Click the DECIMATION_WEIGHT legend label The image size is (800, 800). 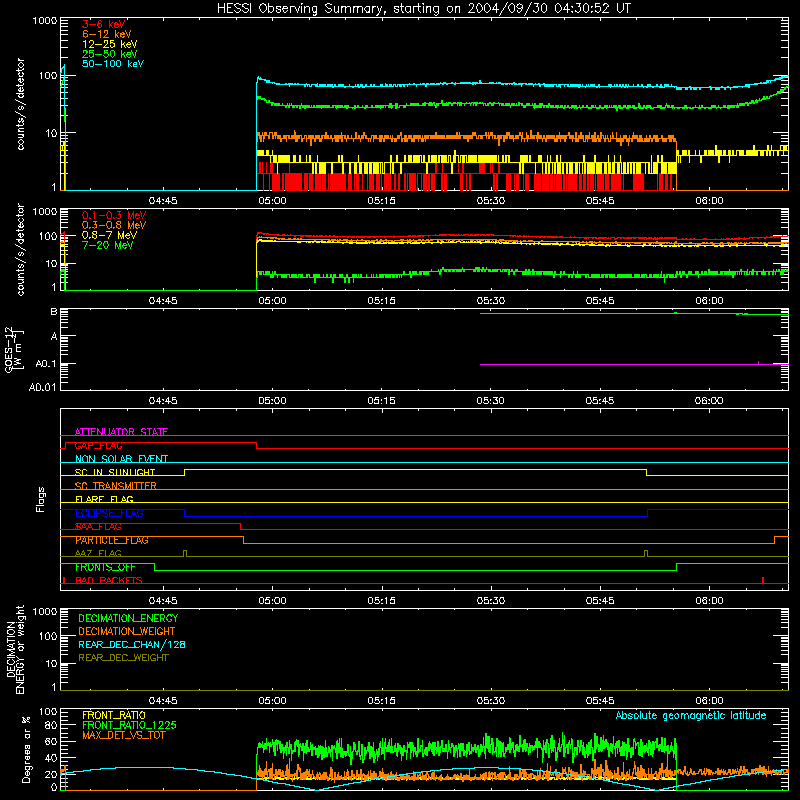(x=127, y=631)
